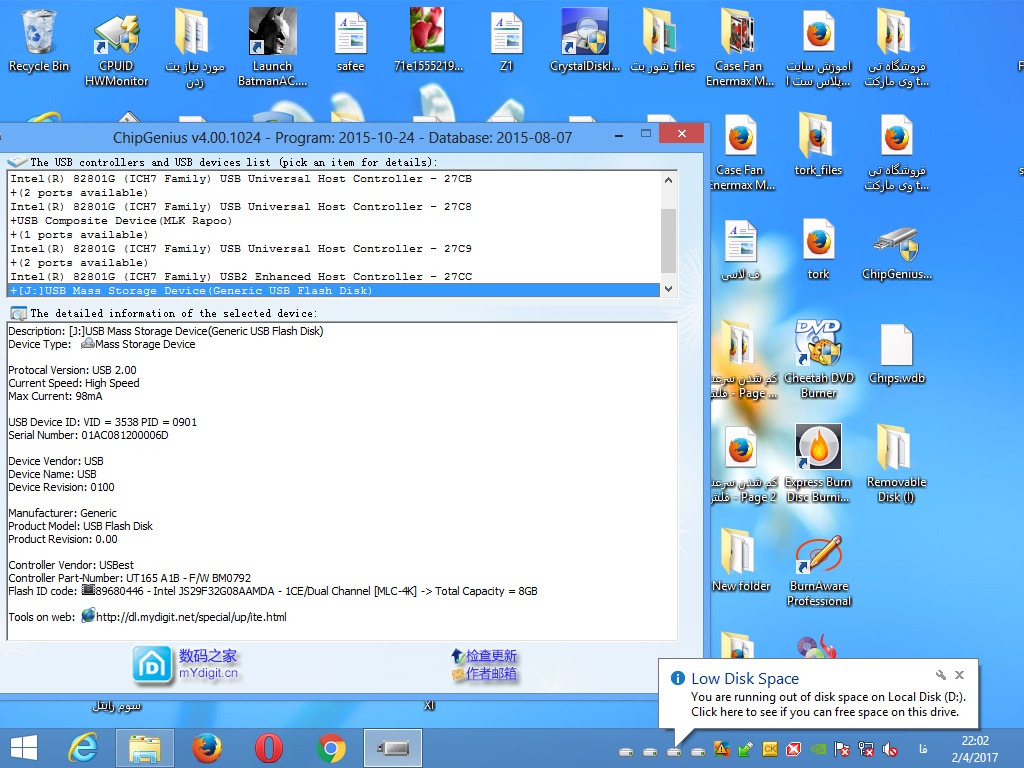Switch to ChipGenius via its taskbar button

pyautogui.click(x=392, y=748)
